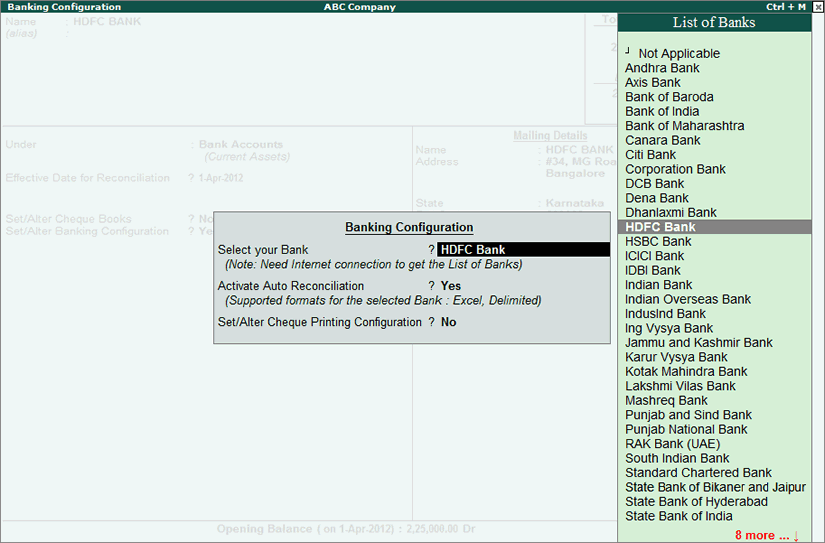Click the ledger Name field HDFC BANK

tap(107, 22)
